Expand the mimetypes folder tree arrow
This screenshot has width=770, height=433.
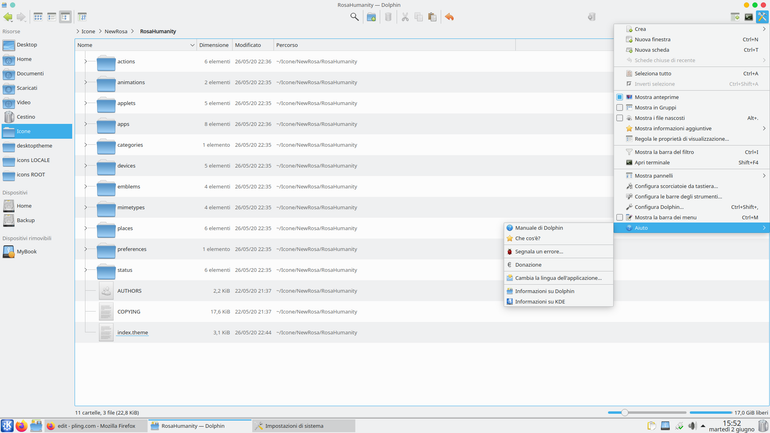tap(85, 207)
